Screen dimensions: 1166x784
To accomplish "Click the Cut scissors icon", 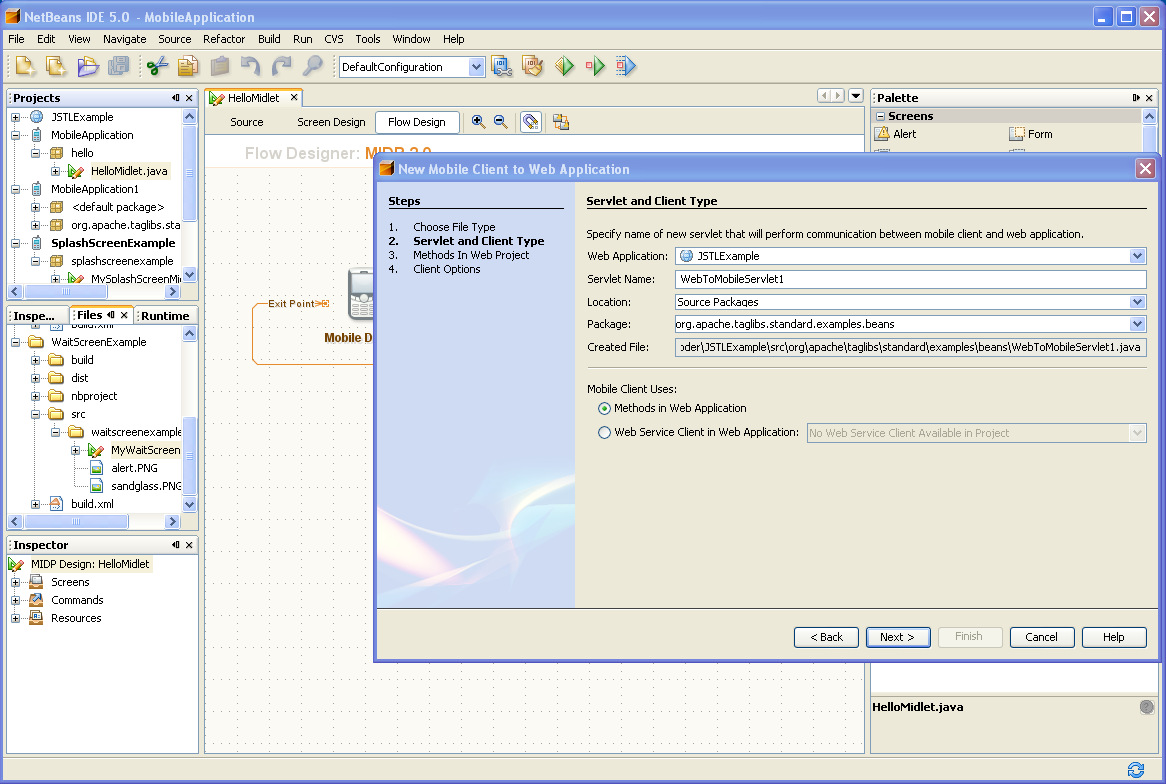I will [x=157, y=66].
